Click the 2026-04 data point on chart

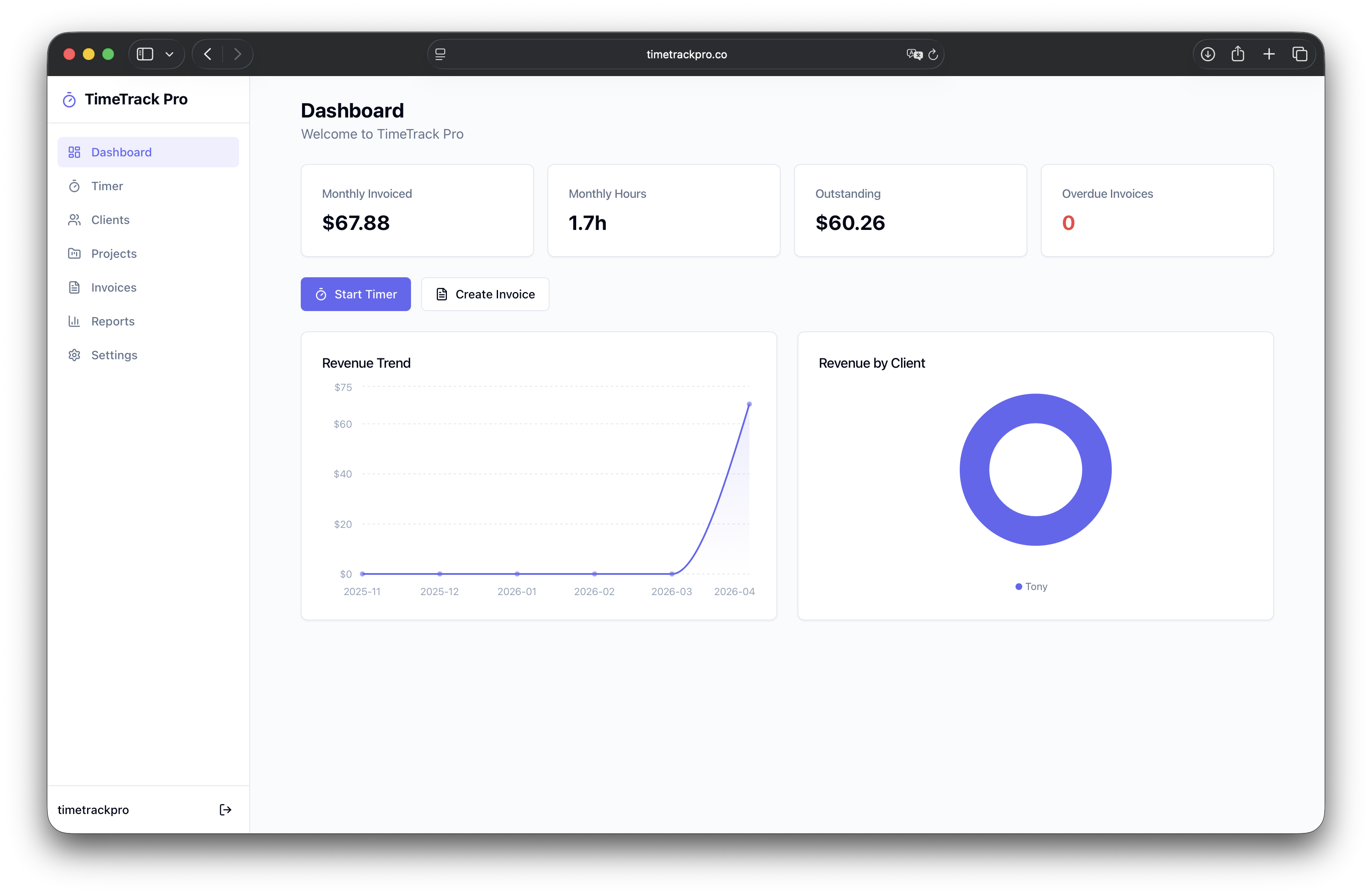pos(749,404)
